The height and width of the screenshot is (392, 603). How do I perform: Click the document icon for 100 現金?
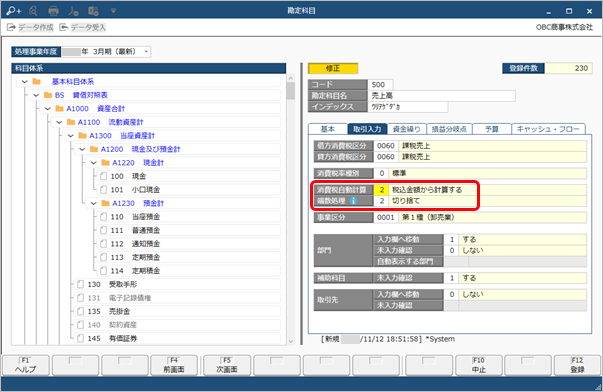(x=103, y=176)
